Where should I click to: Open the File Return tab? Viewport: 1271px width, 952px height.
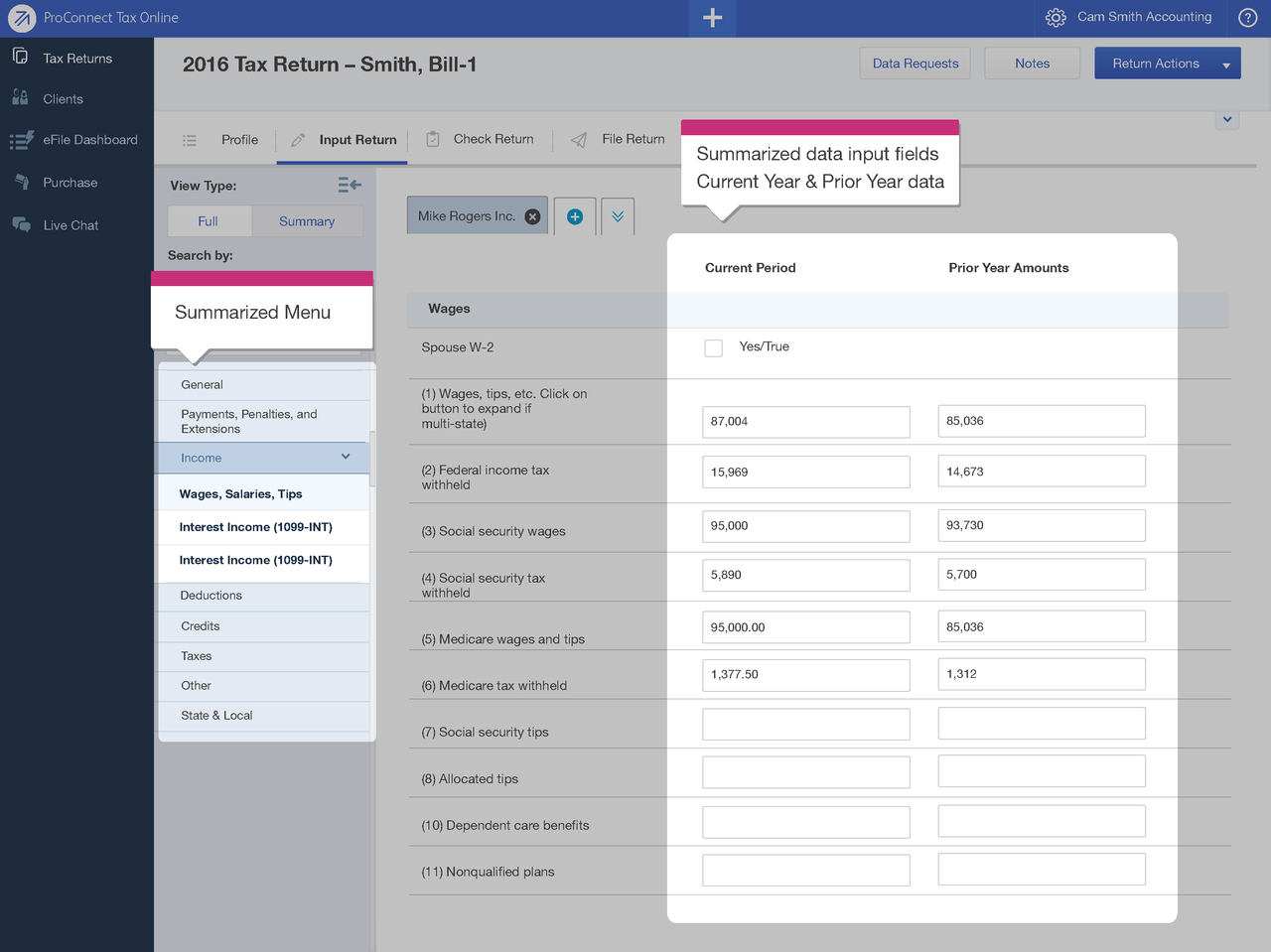[634, 139]
